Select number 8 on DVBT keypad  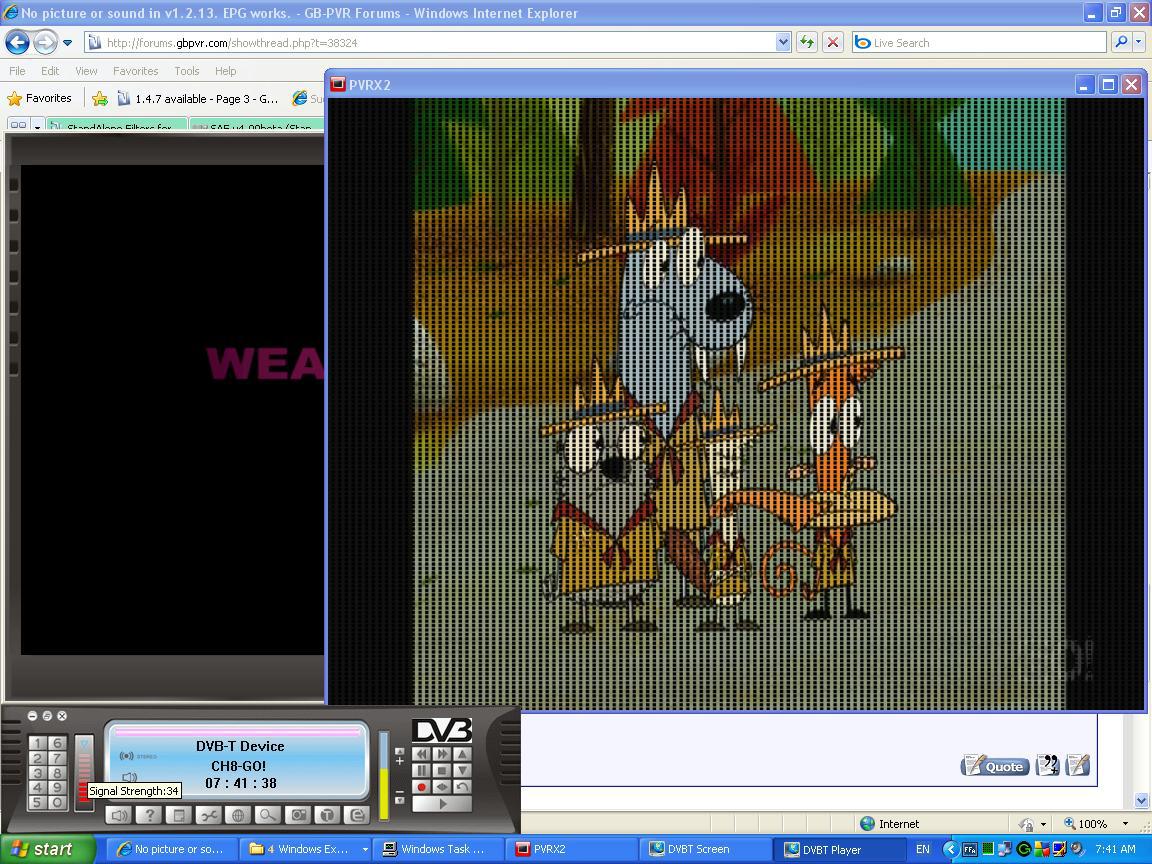57,774
